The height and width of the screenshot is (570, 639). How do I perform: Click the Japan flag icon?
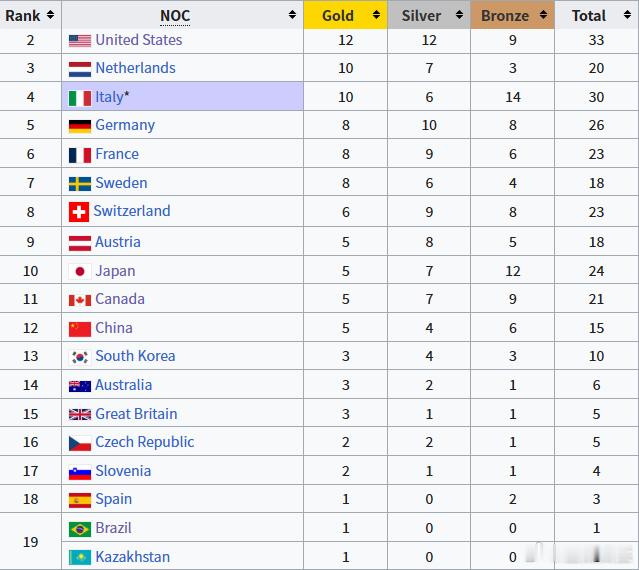(80, 271)
